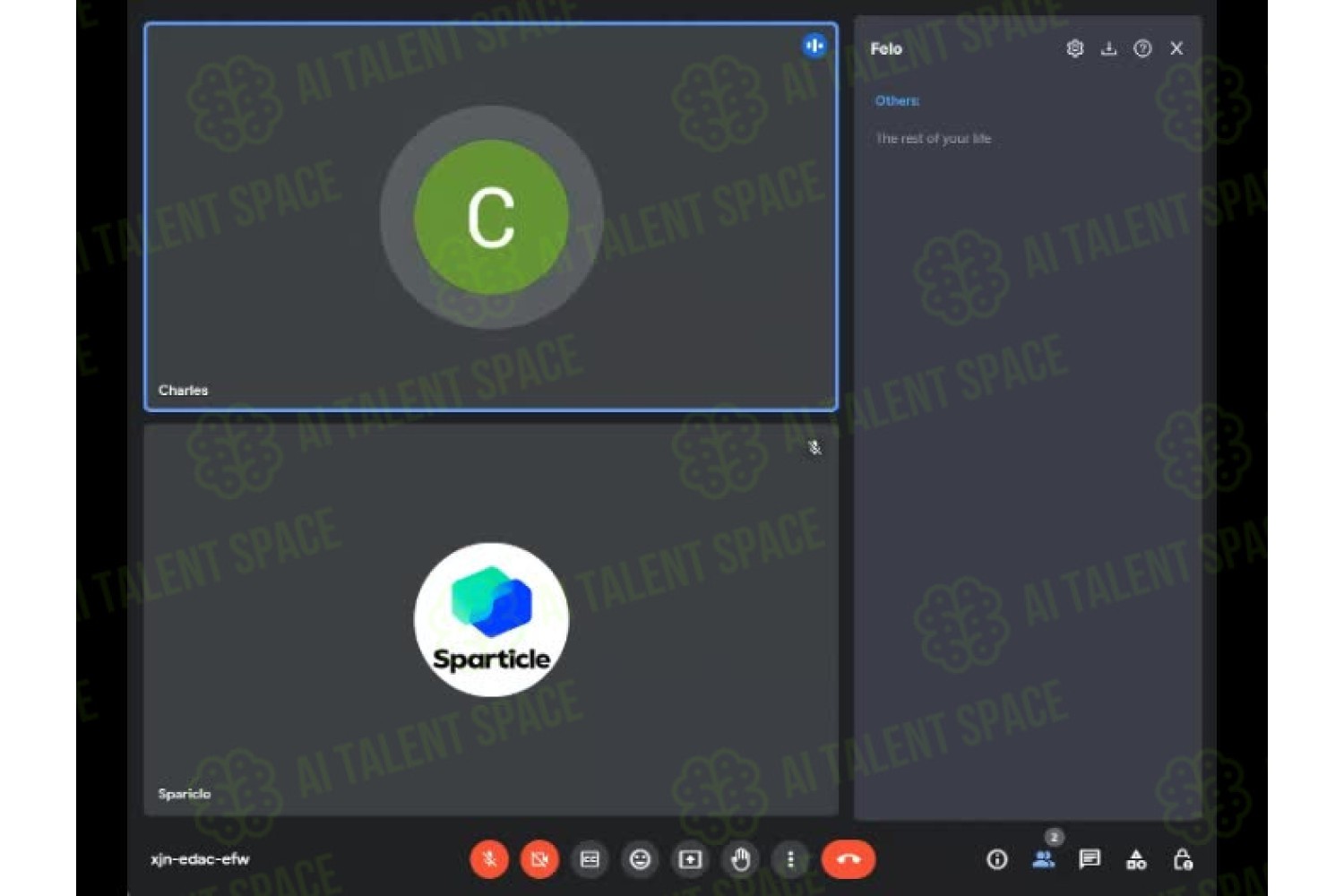
Task: Leave the call with the red button
Action: (x=848, y=859)
